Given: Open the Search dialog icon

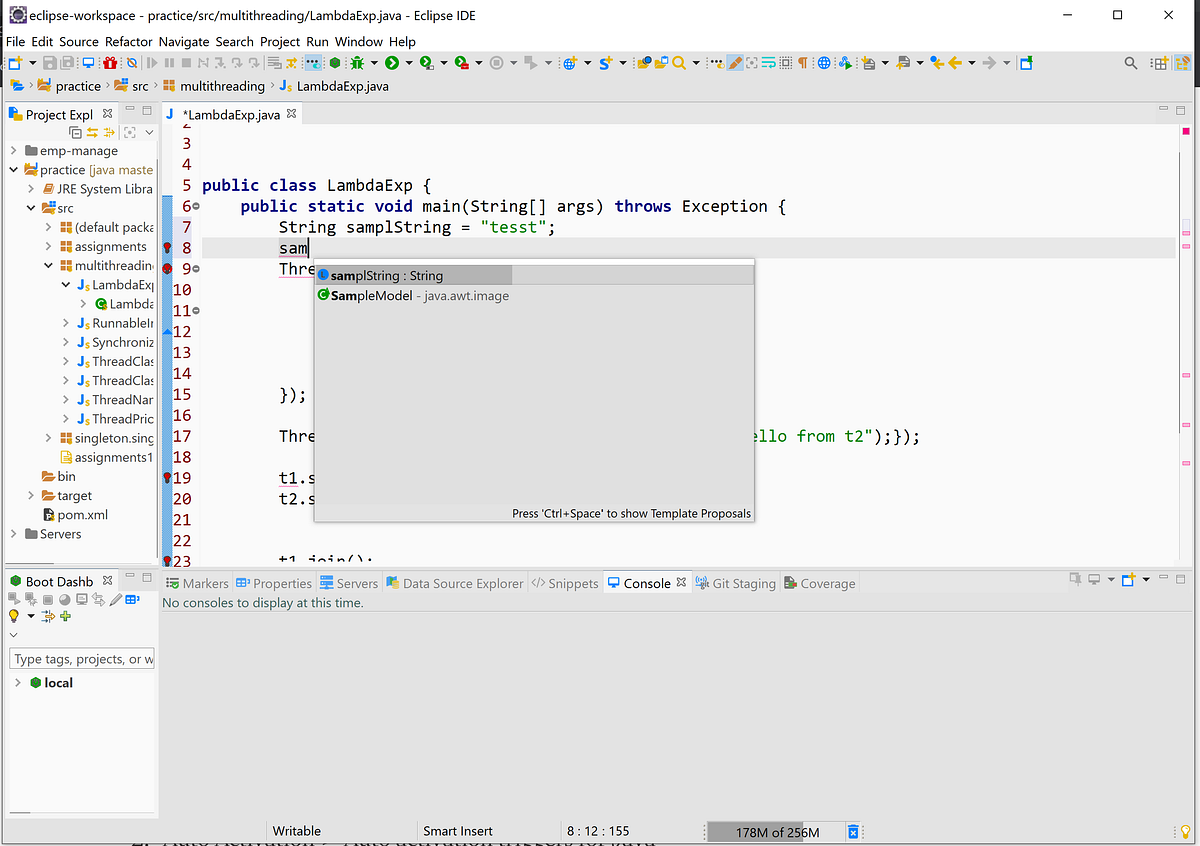Looking at the screenshot, I should coord(679,62).
